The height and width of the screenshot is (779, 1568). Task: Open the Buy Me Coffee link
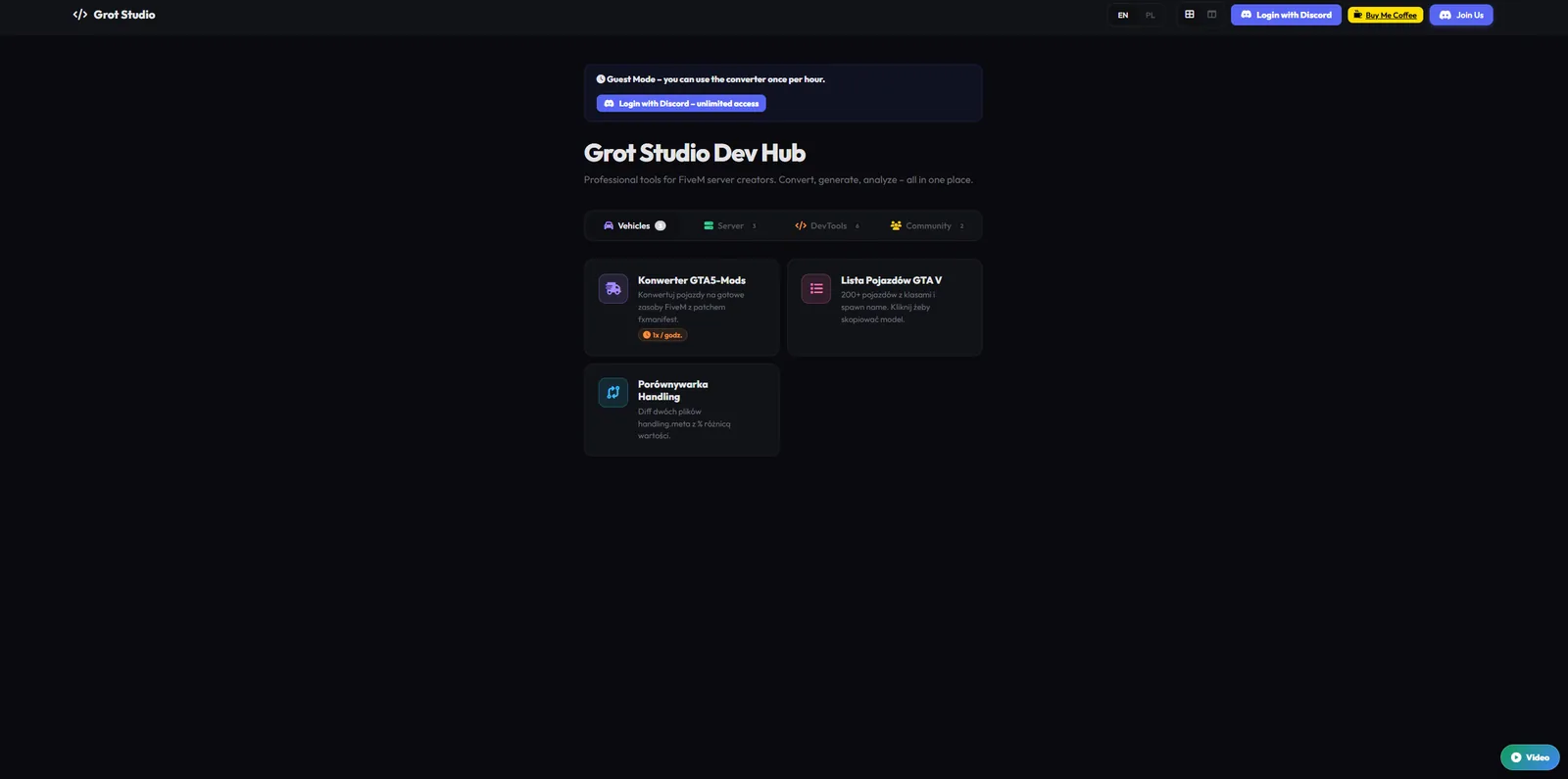tap(1385, 15)
